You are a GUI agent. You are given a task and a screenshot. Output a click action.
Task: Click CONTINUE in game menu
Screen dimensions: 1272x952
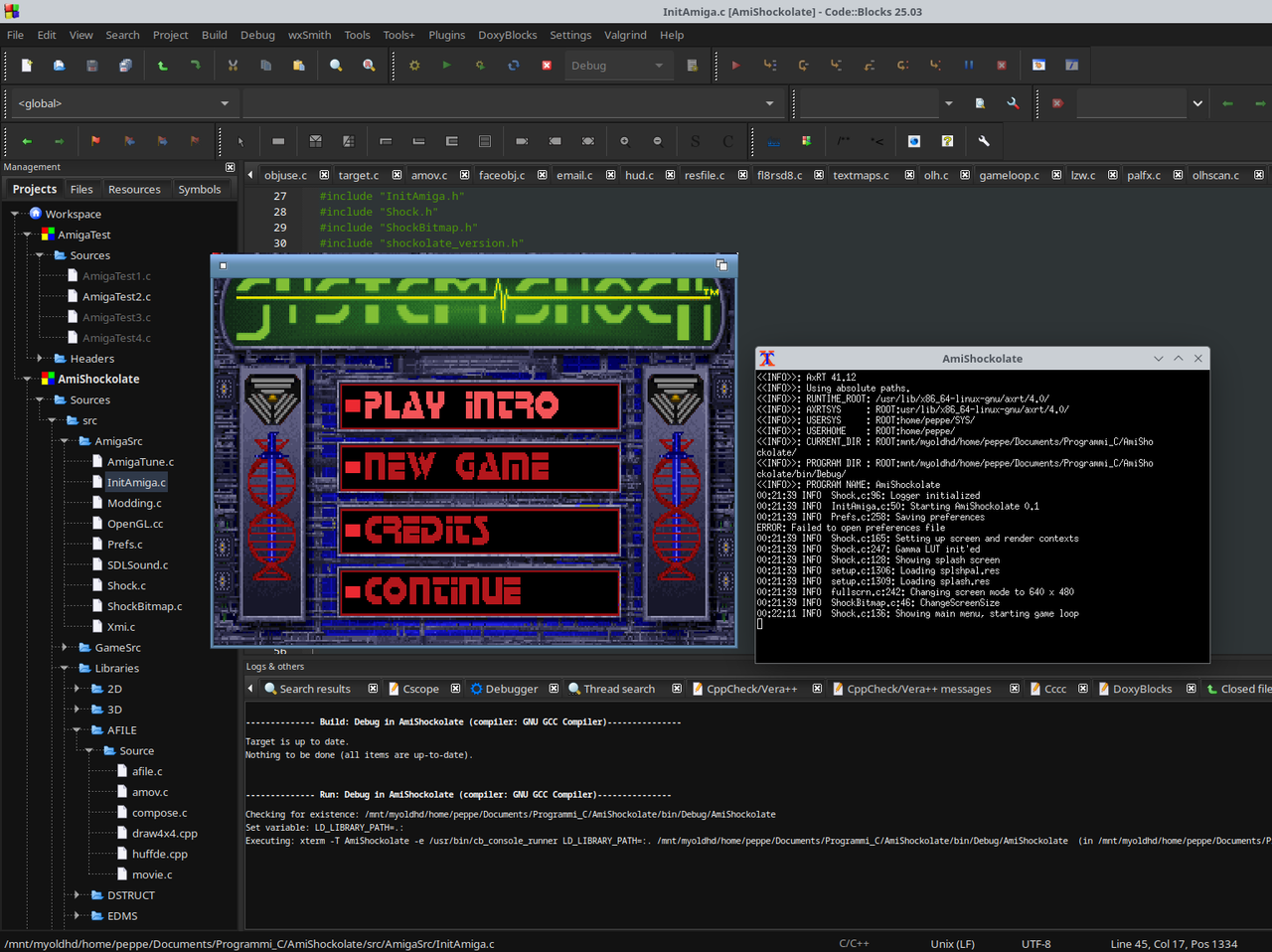[x=480, y=592]
